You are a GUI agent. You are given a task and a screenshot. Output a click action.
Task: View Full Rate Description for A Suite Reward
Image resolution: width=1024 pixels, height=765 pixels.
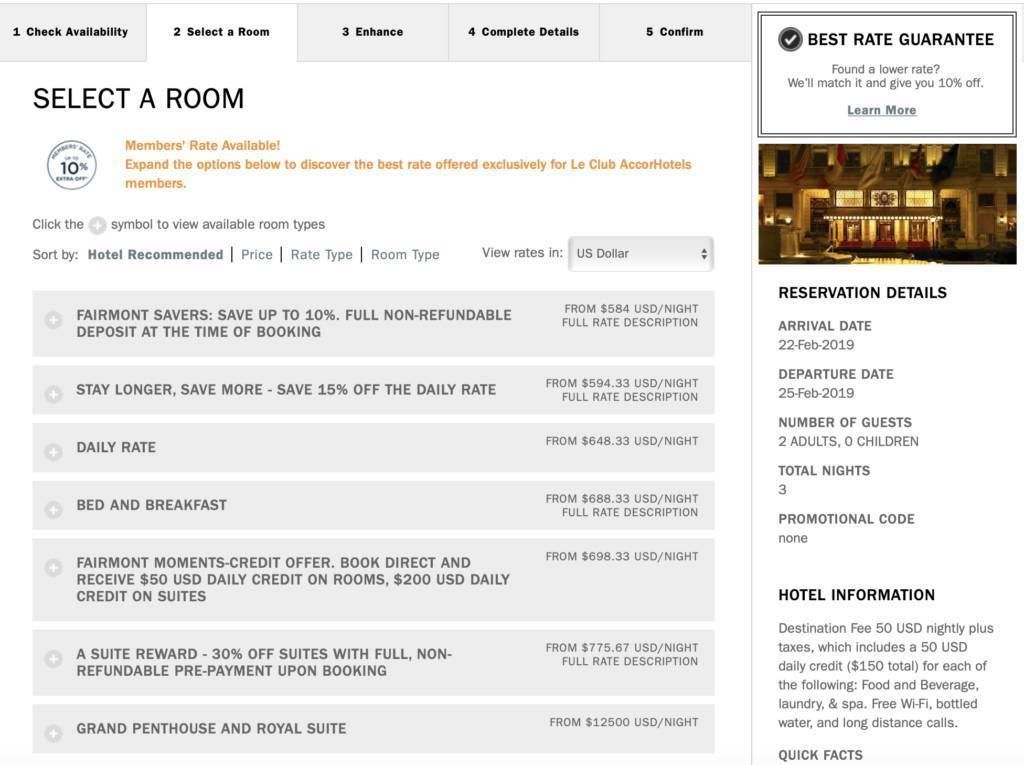pos(630,662)
